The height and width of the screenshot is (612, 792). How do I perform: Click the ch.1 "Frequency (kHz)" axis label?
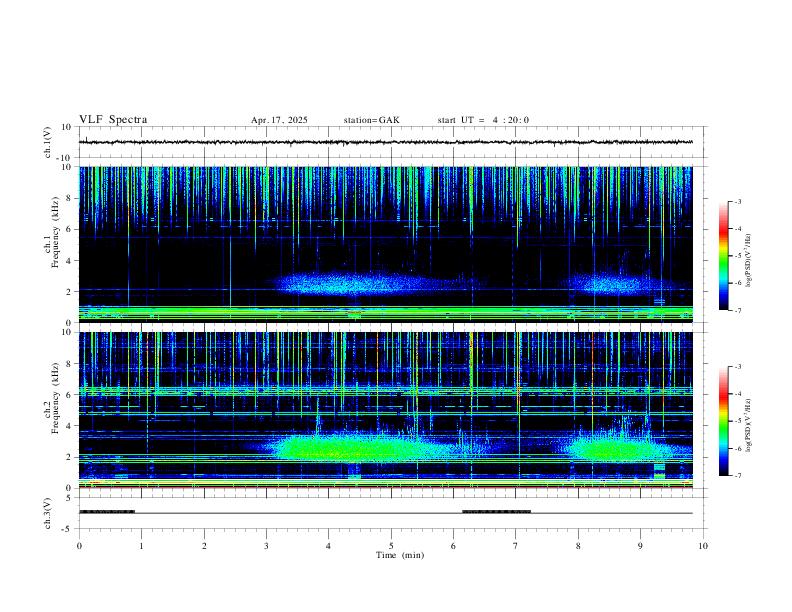coord(55,234)
